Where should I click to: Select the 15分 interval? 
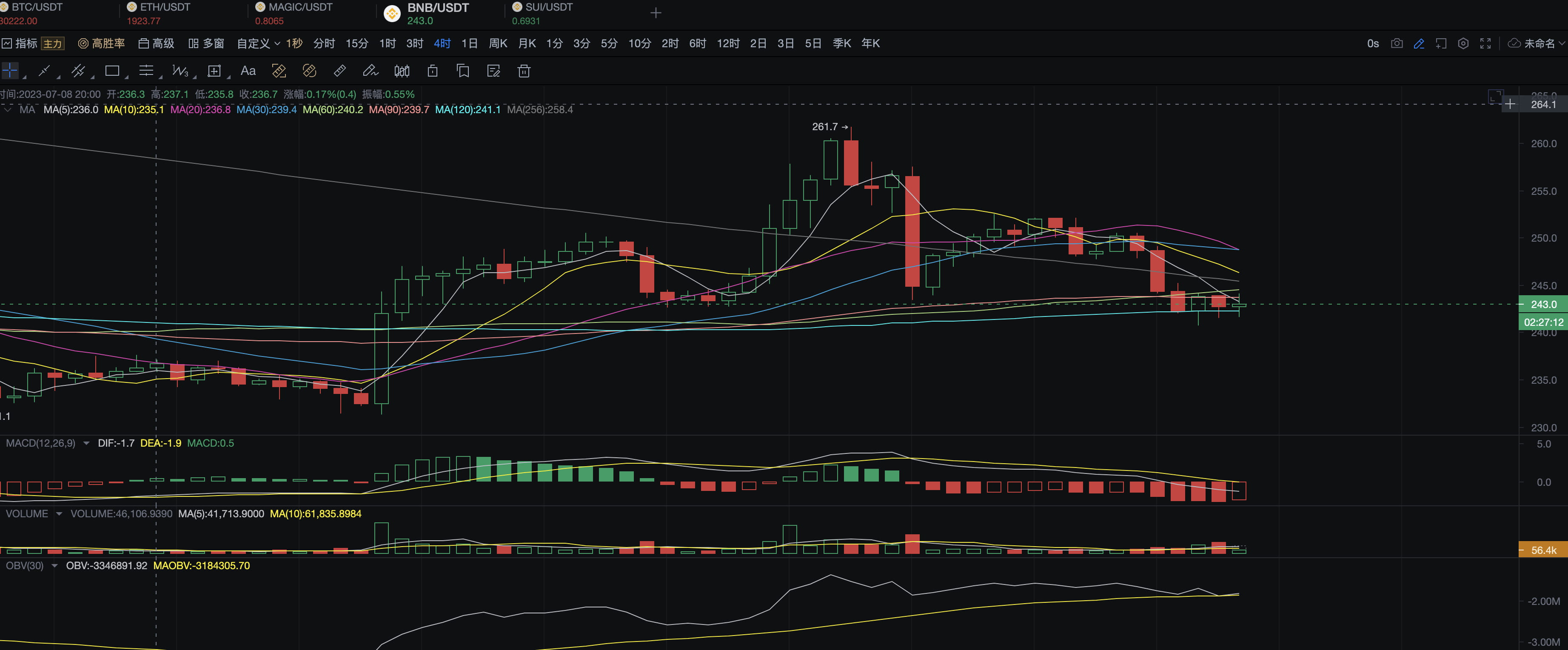point(357,43)
